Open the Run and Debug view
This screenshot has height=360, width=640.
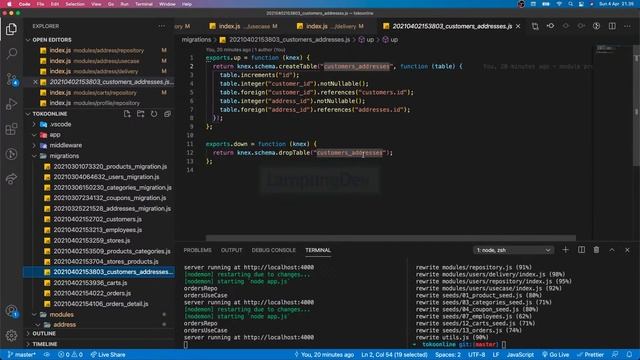11,104
